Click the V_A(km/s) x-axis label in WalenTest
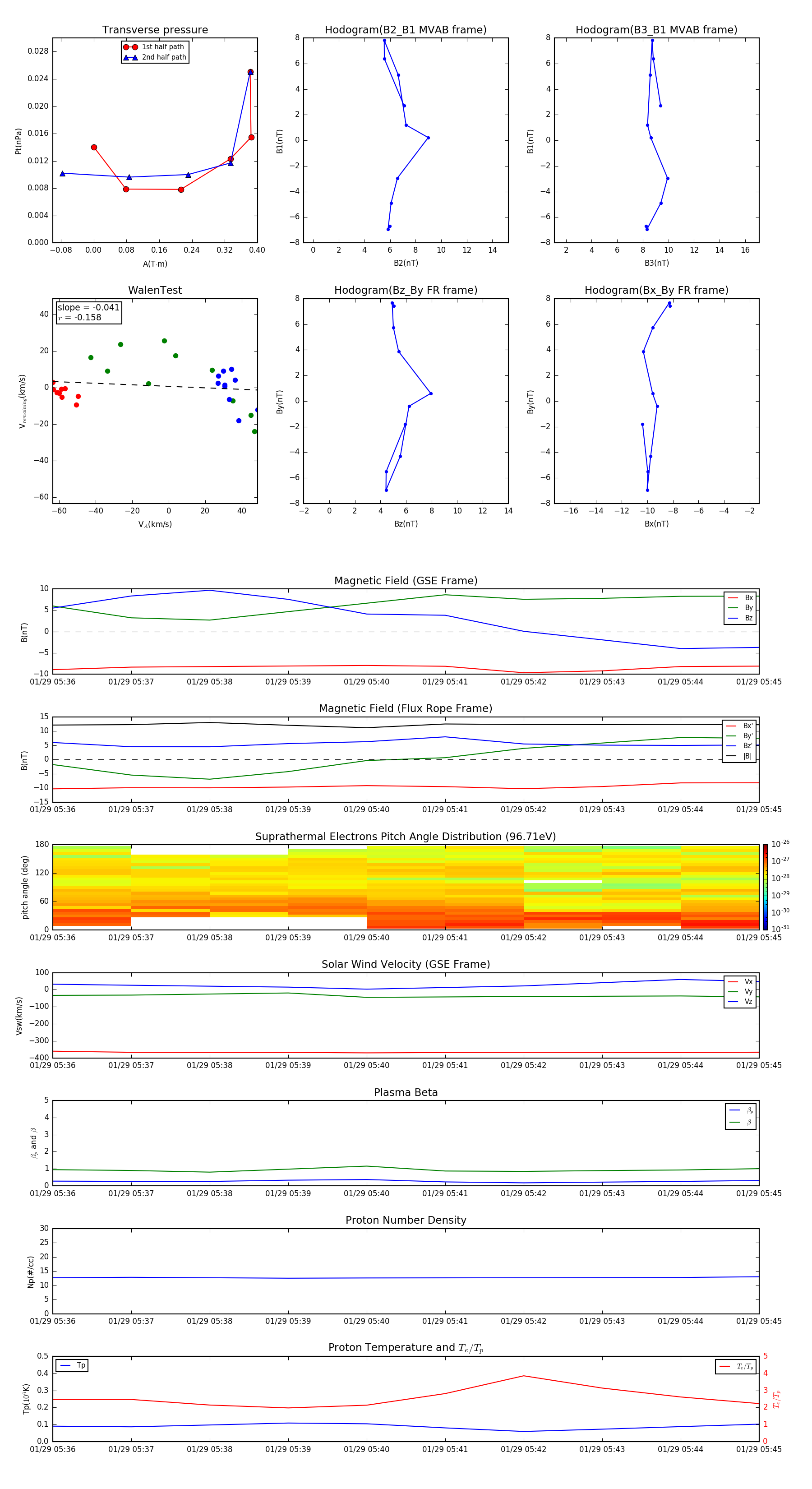This screenshot has height=1489, width=812. tap(155, 524)
